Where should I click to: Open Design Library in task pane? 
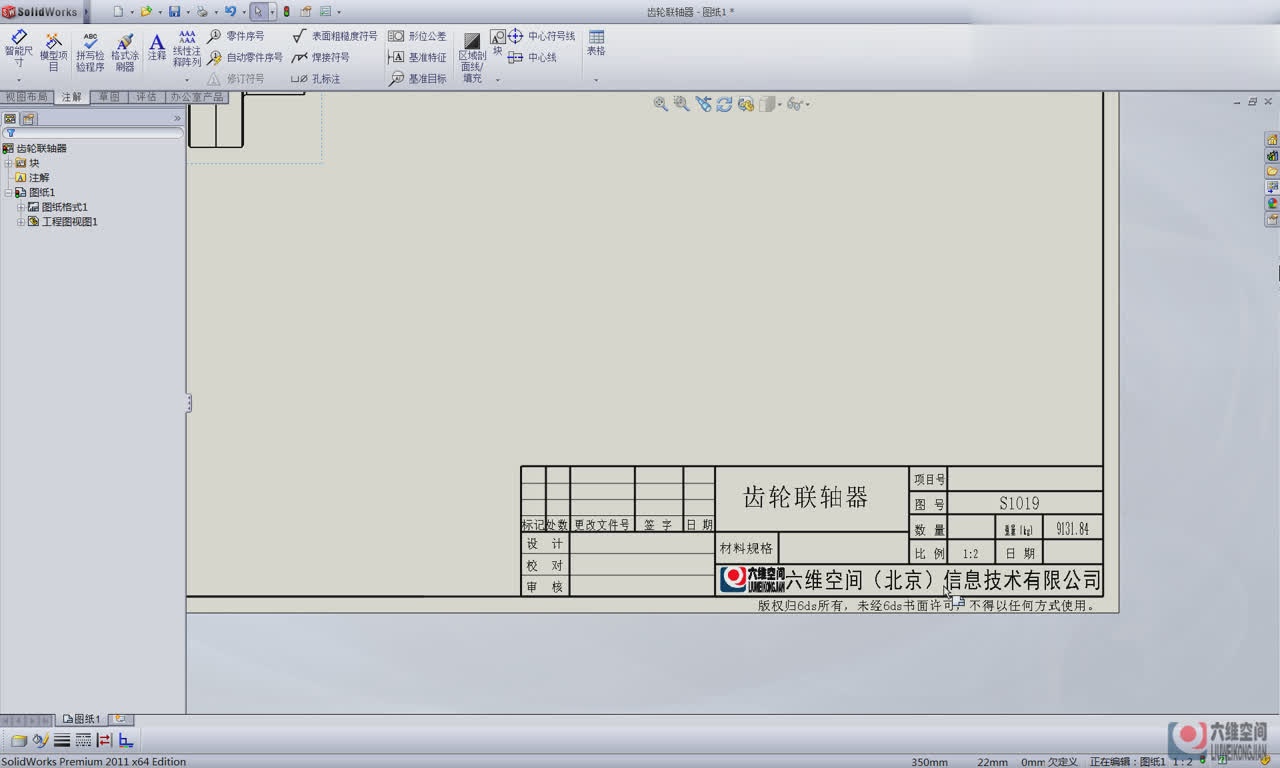point(1272,156)
